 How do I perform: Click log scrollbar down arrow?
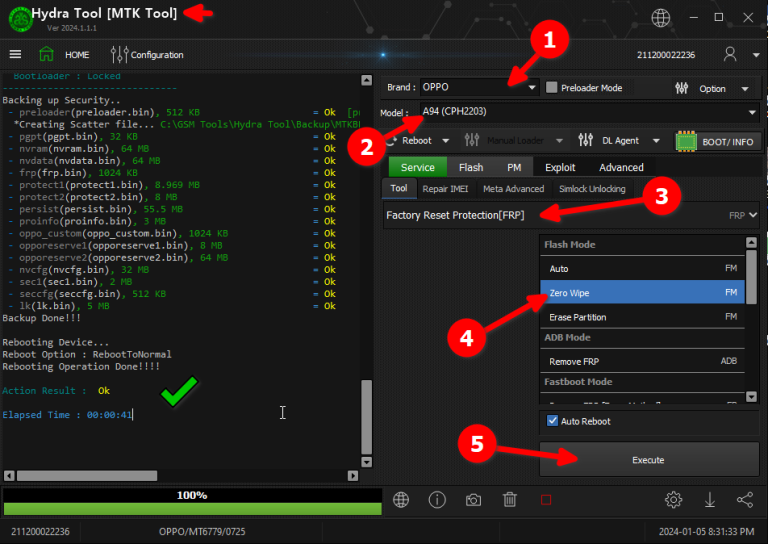(366, 462)
